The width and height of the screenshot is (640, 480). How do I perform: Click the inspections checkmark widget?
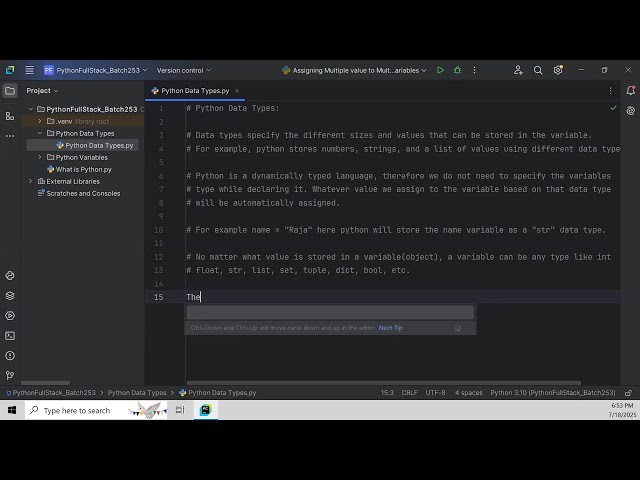tap(613, 108)
